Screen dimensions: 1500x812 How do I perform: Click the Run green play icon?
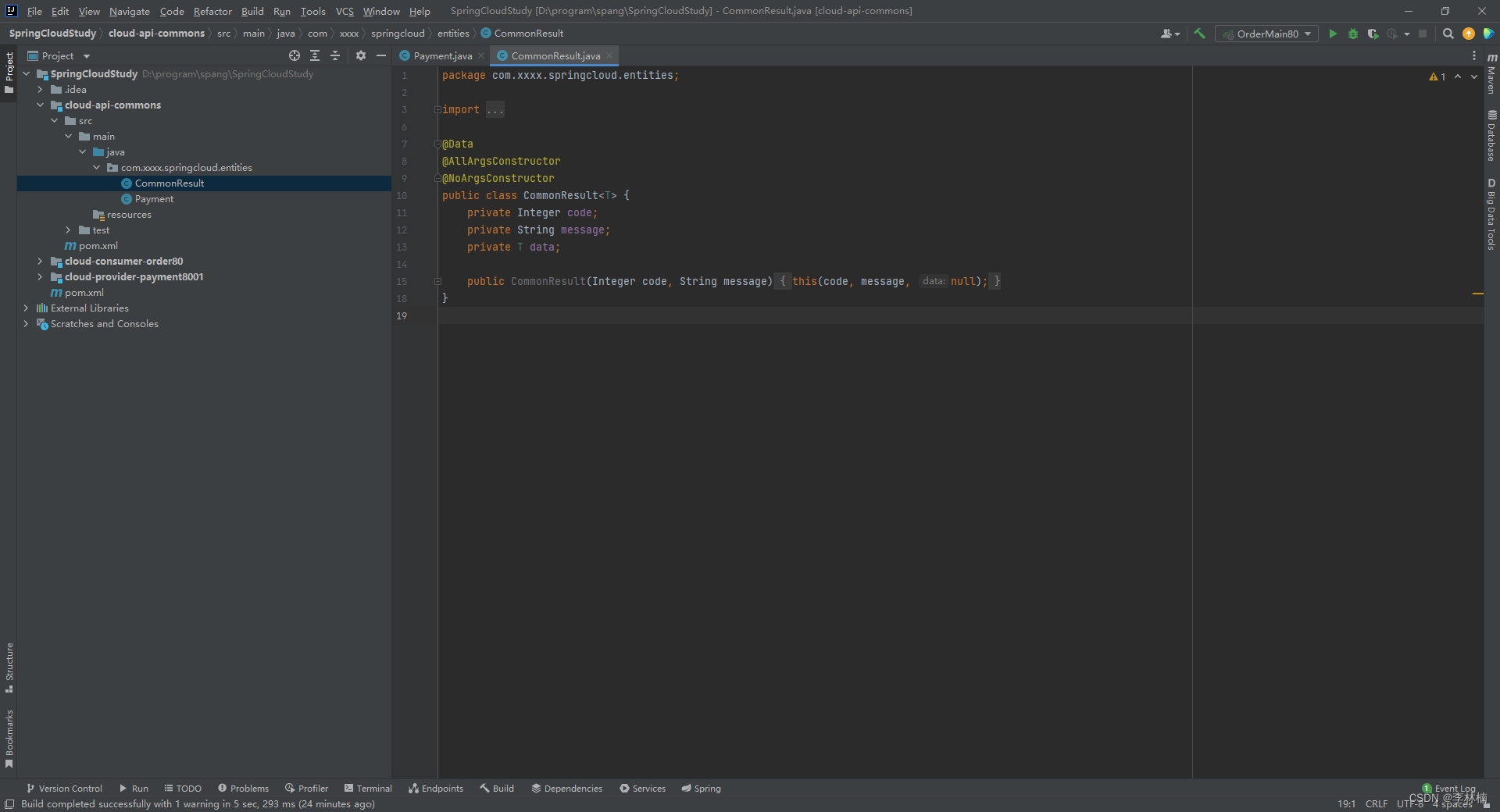1333,34
